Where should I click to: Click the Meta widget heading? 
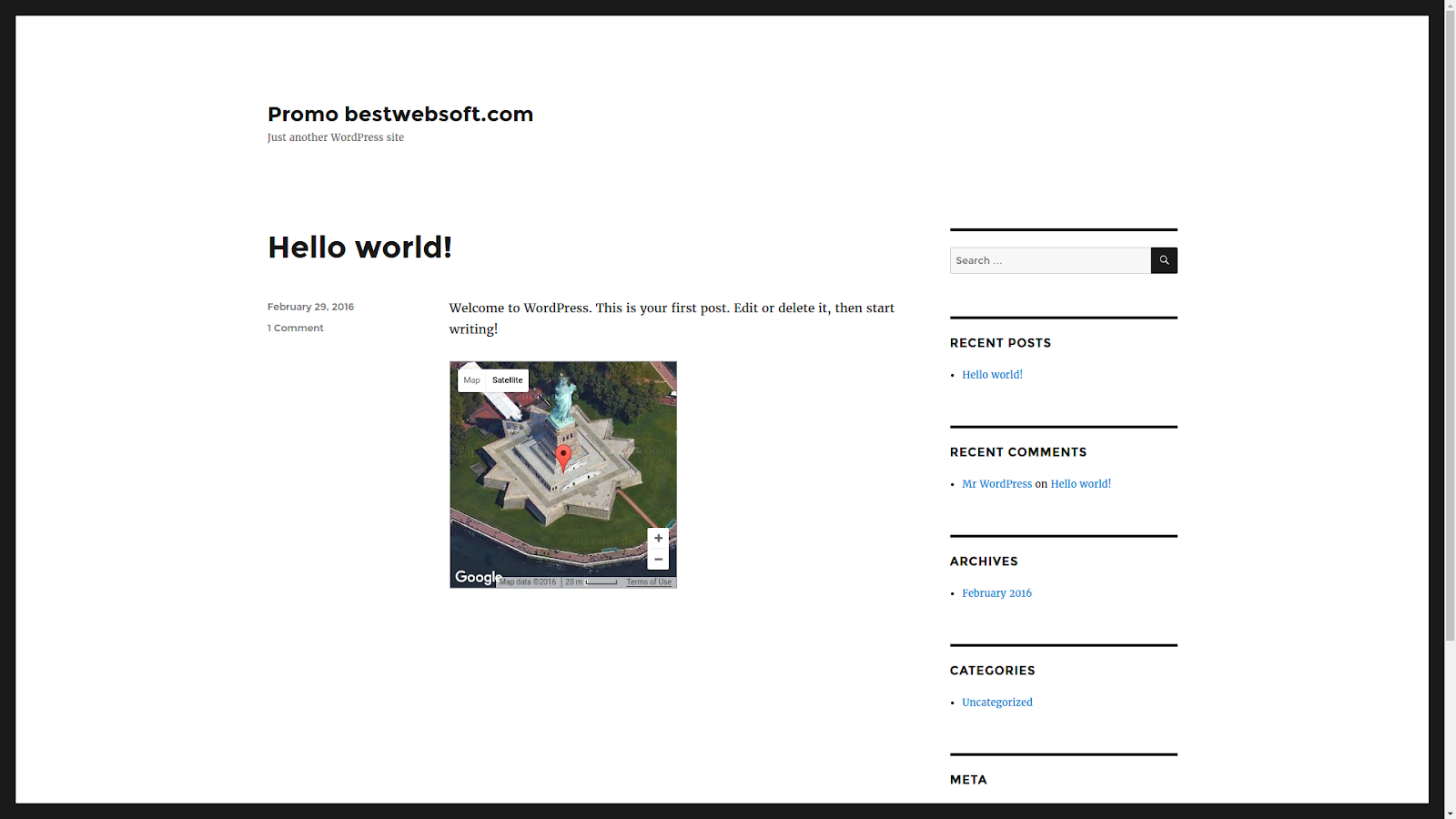tap(968, 780)
